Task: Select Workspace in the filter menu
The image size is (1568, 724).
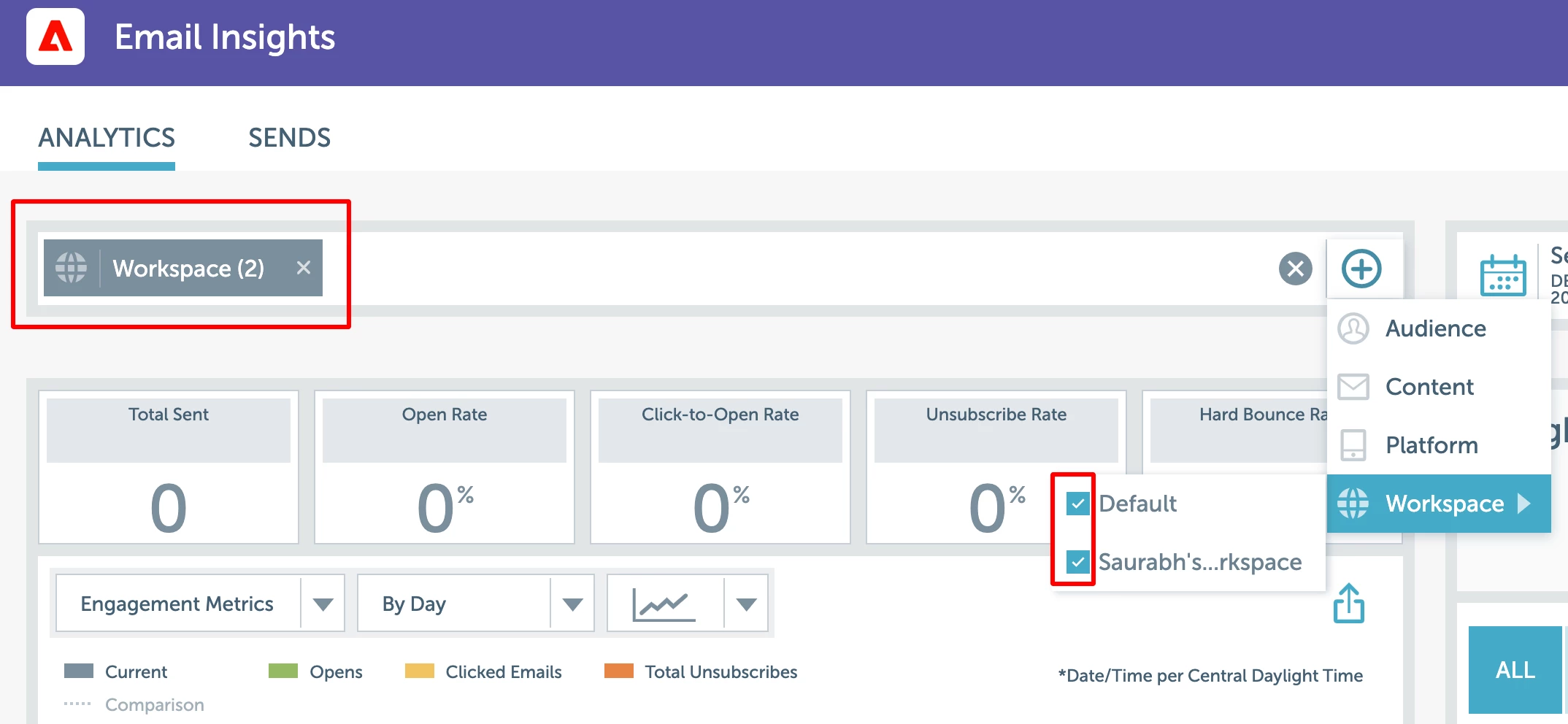Action: [x=1439, y=504]
